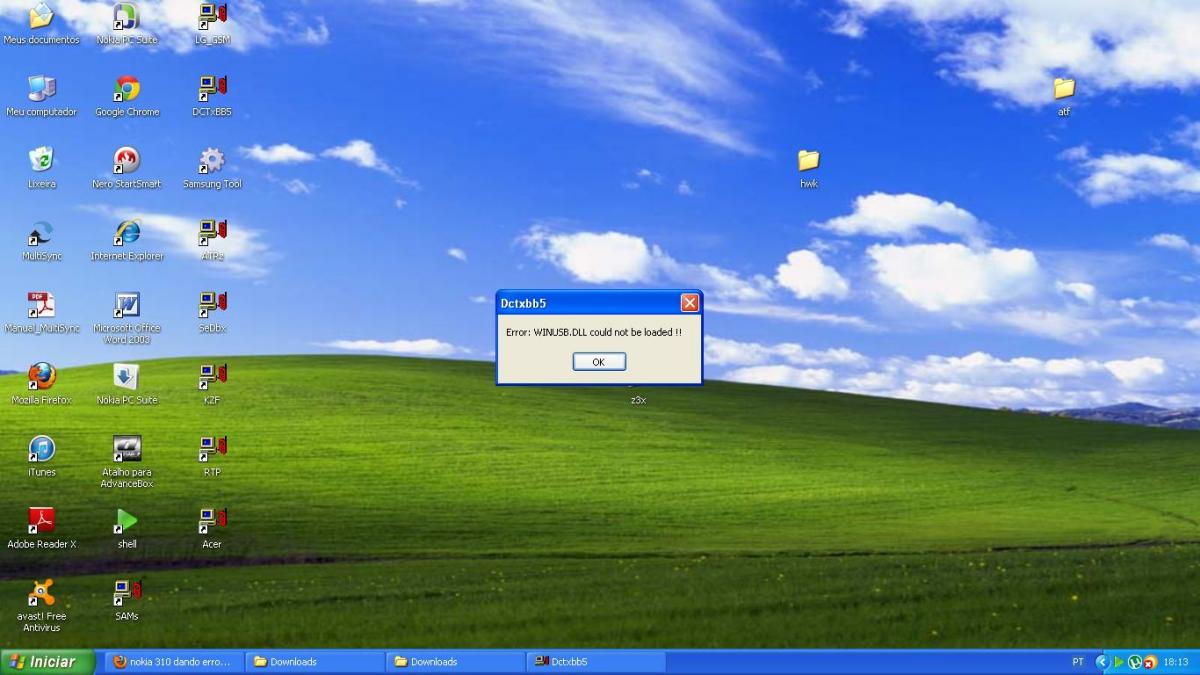Click the PT language indicator
The width and height of the screenshot is (1200, 675).
pos(1078,662)
